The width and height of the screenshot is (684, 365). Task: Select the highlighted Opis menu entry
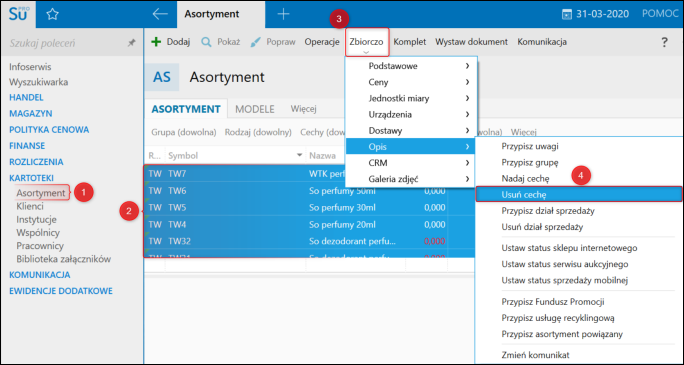pos(411,147)
